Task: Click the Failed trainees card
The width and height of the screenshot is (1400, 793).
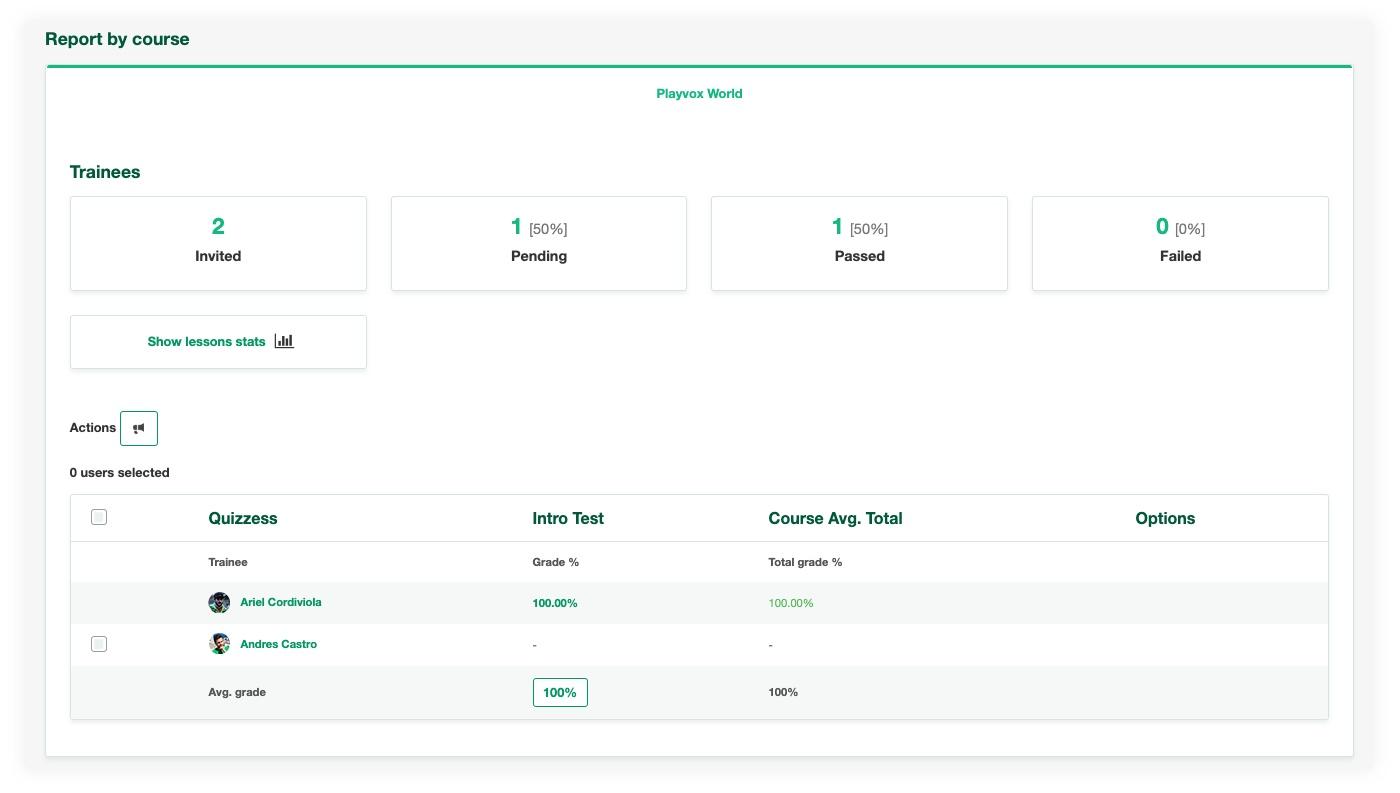Action: coord(1180,243)
